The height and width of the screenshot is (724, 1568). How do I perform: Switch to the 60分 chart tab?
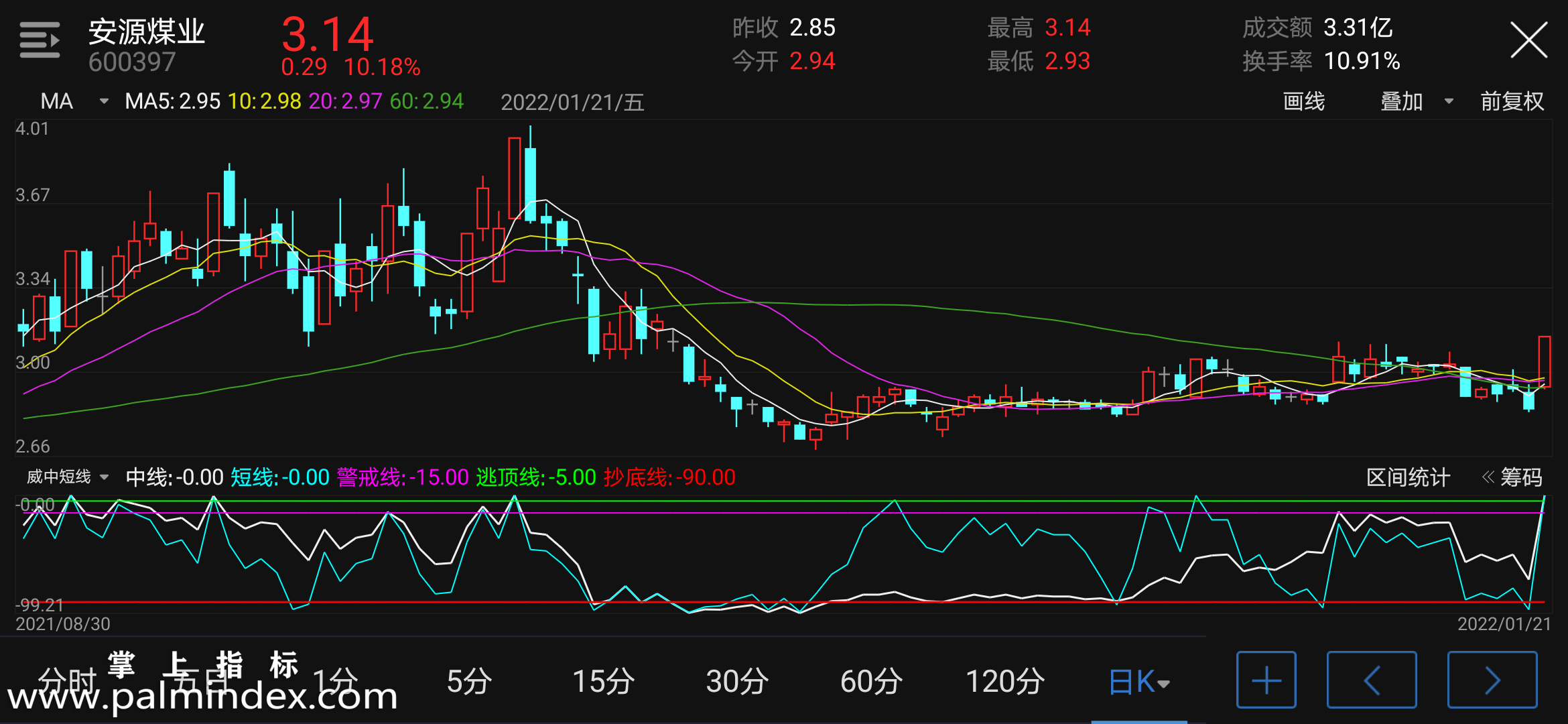tap(871, 682)
